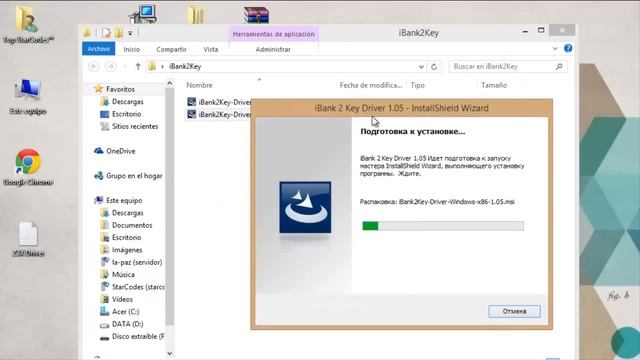Image resolution: width=640 pixels, height=360 pixels.
Task: Open the Archivo ribbon tab
Action: coord(98,49)
